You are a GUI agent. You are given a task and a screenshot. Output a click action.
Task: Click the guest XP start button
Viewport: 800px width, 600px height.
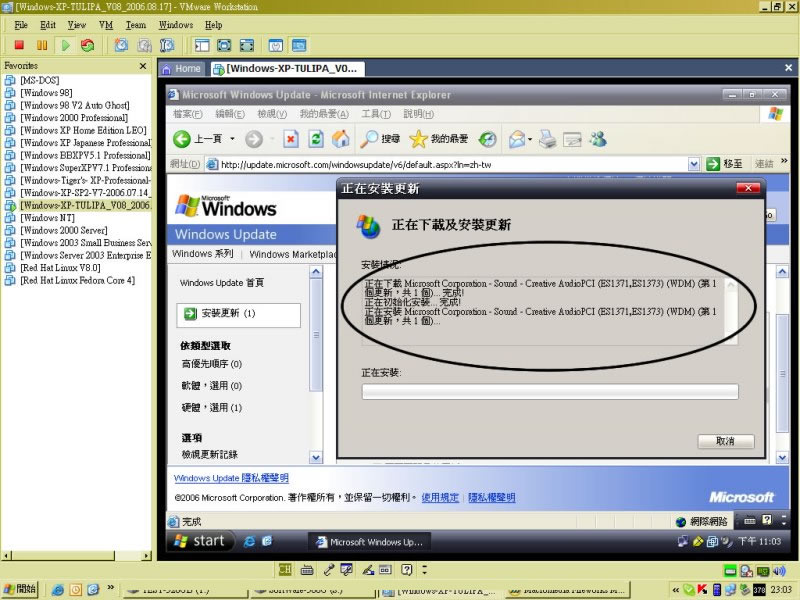pos(201,541)
